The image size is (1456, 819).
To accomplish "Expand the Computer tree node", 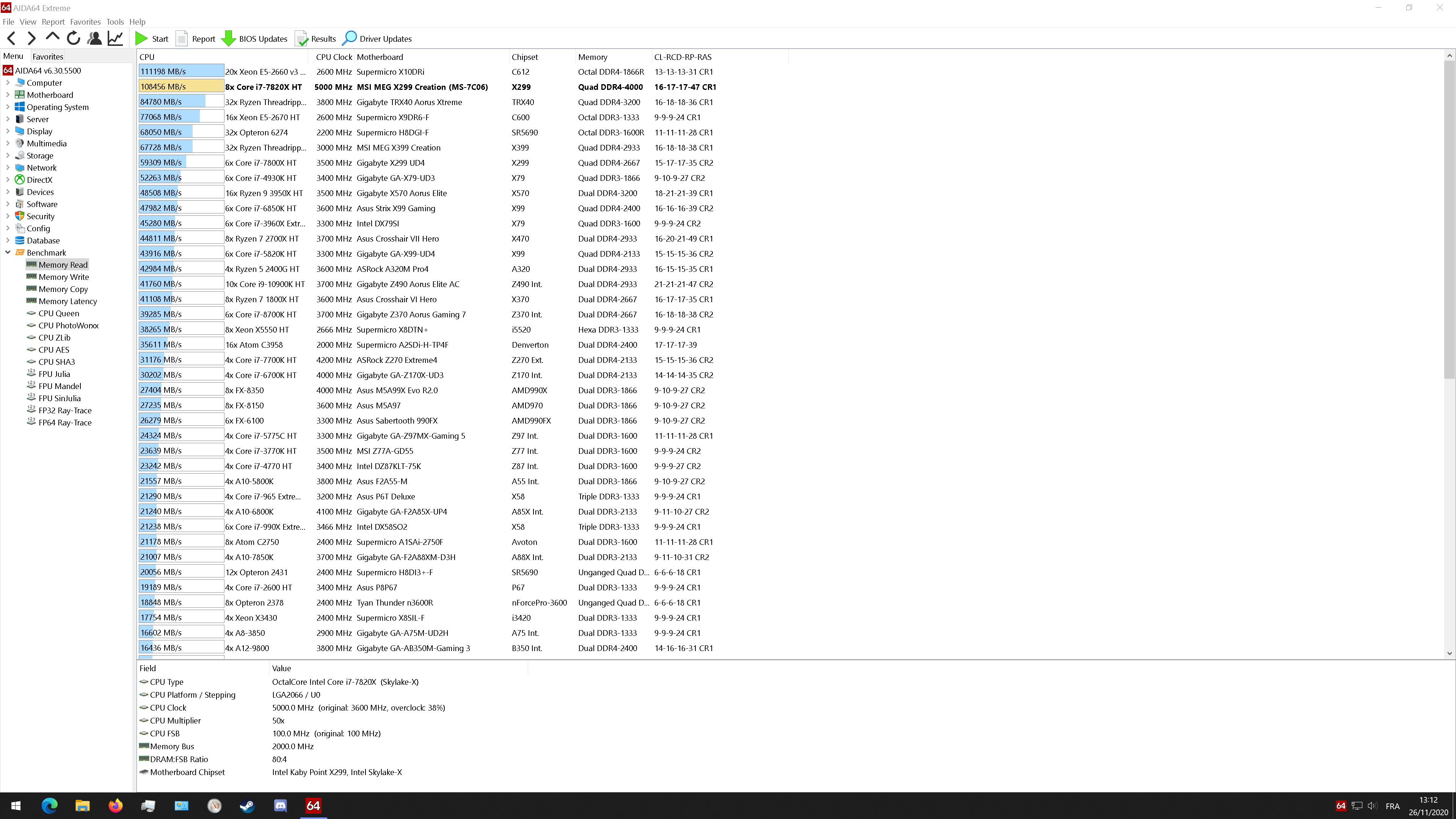I will (x=8, y=83).
